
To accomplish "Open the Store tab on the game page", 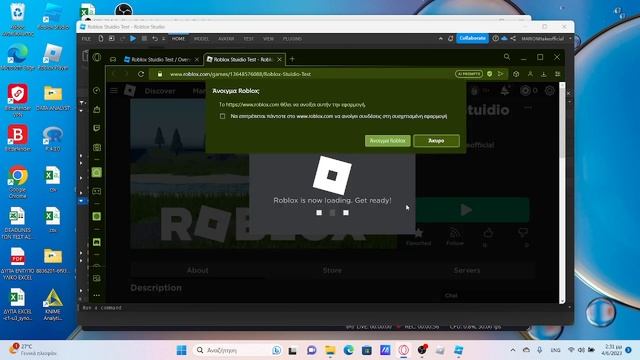I will tap(332, 270).
